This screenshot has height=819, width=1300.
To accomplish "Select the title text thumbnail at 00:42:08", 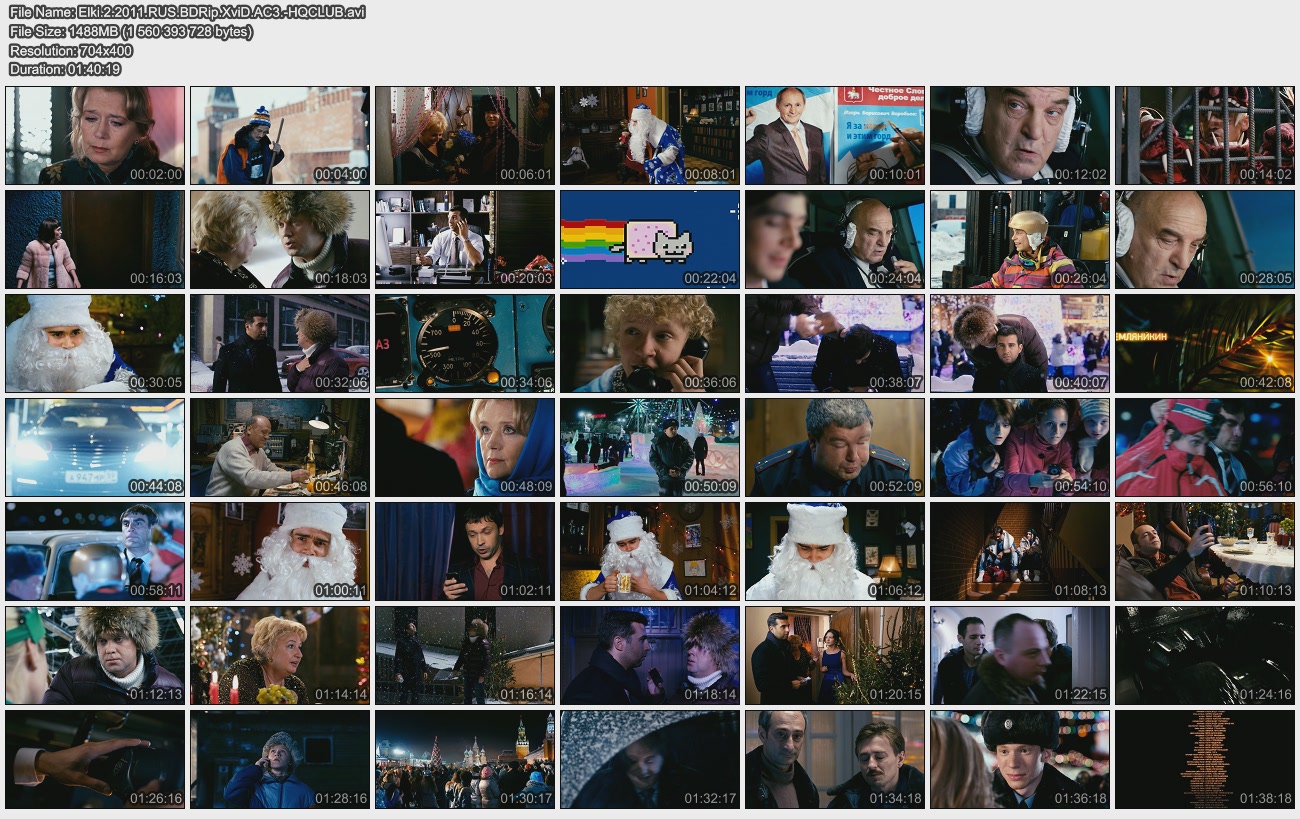I will coord(1205,344).
